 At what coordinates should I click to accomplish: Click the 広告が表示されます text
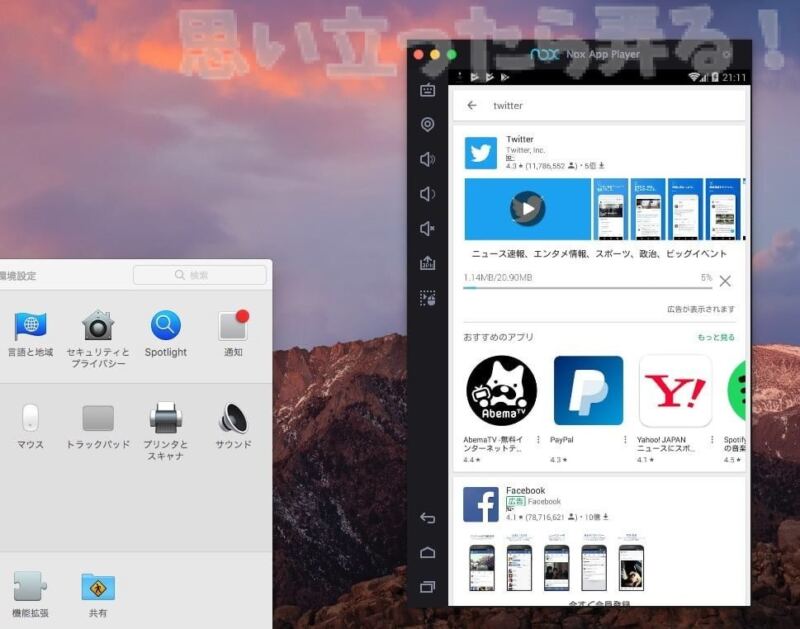701,309
